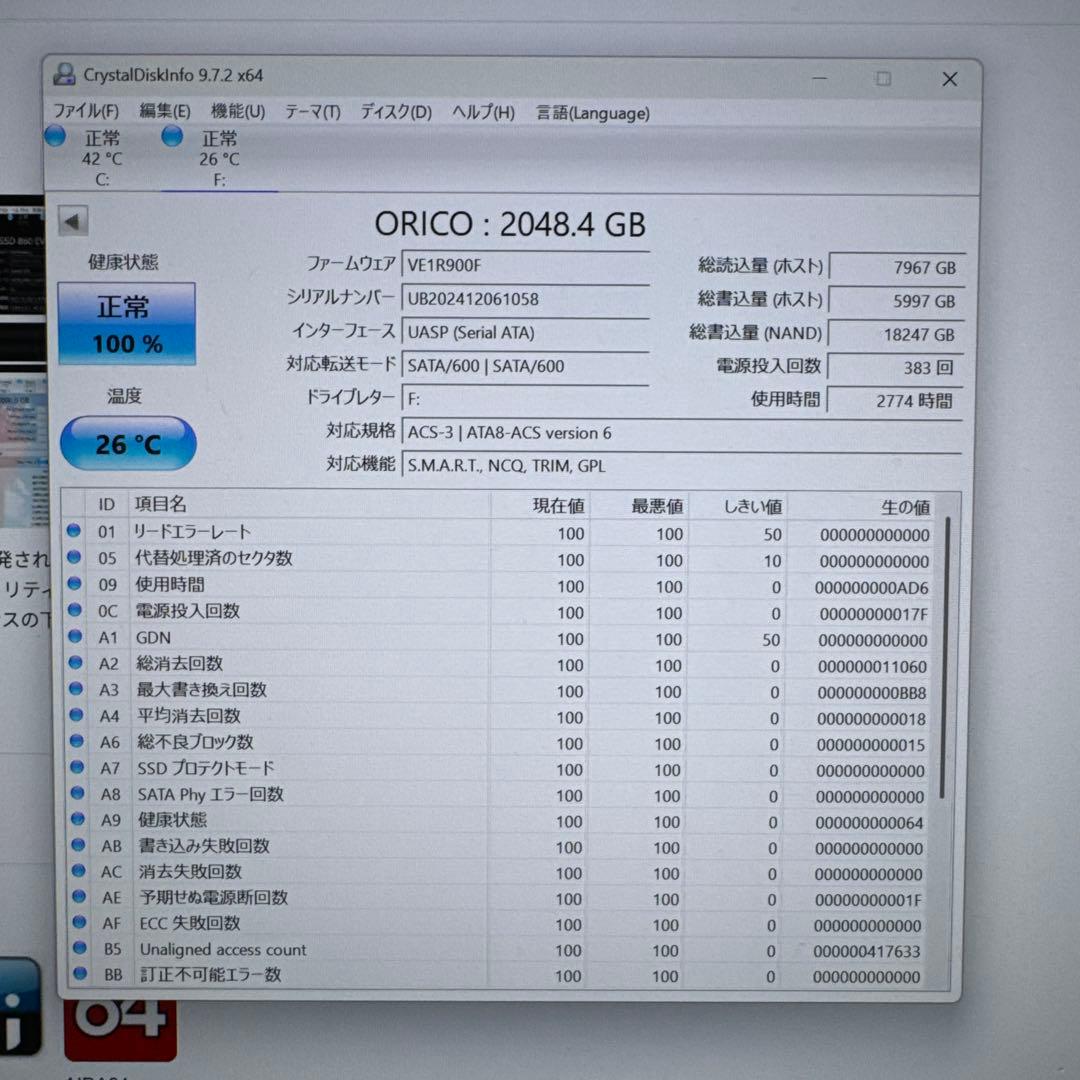Open the 言語(Language) menu
1080x1080 pixels.
coord(592,113)
